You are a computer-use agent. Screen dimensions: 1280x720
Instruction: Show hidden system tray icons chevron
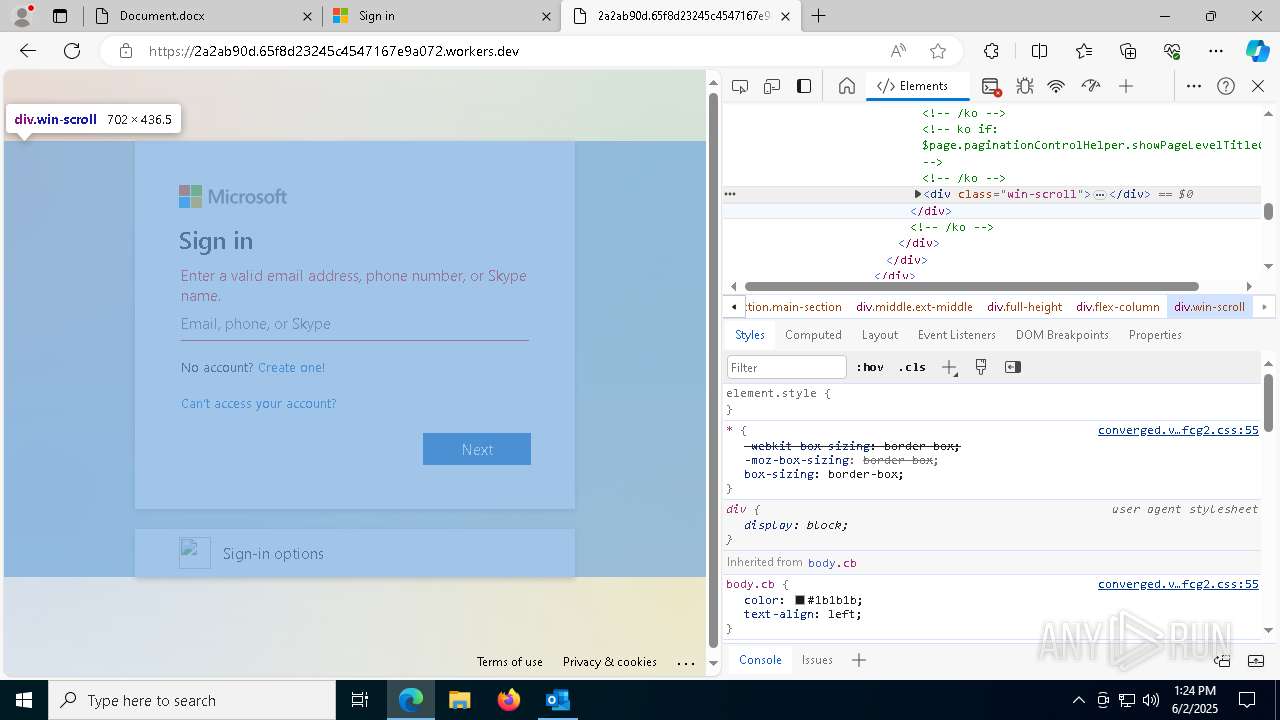[x=1078, y=700]
